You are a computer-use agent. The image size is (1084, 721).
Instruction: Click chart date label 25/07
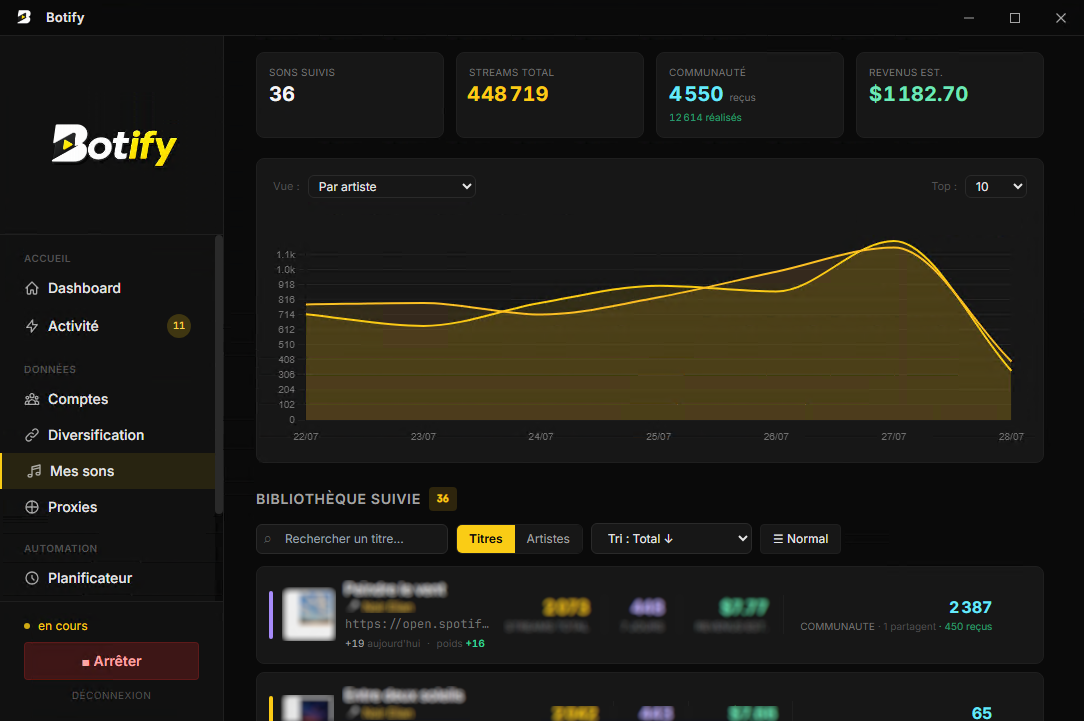point(658,437)
